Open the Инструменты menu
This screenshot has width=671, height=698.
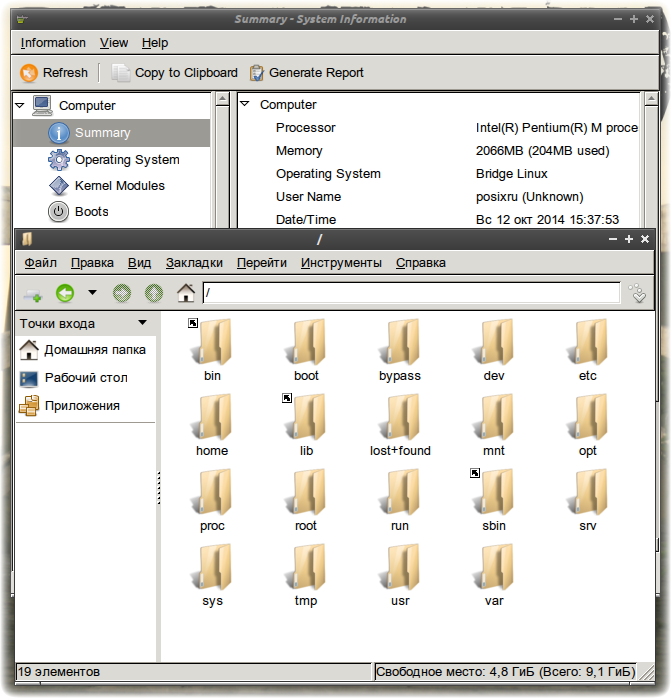[x=341, y=263]
